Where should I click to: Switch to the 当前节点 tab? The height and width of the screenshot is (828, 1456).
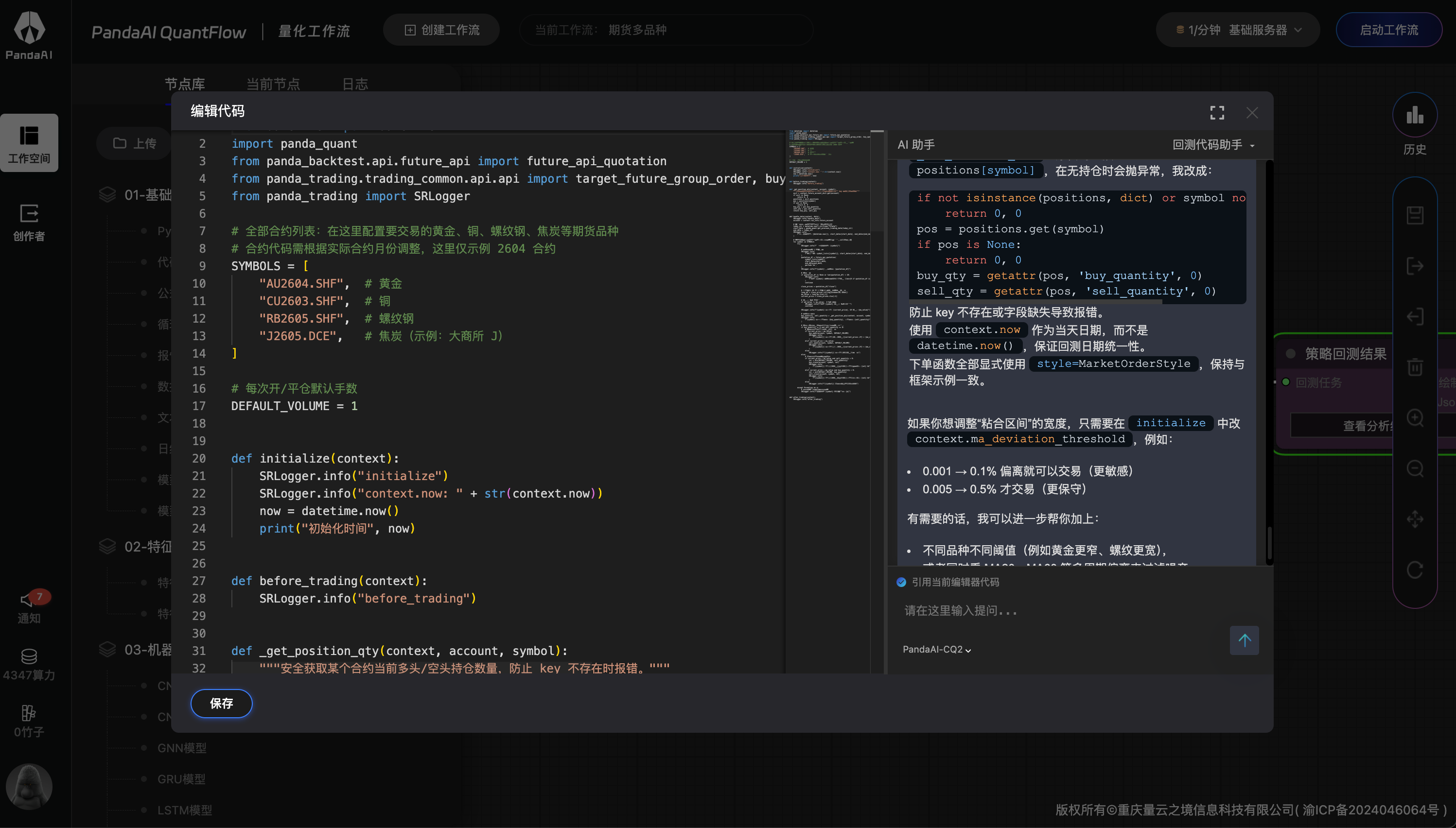(x=273, y=84)
